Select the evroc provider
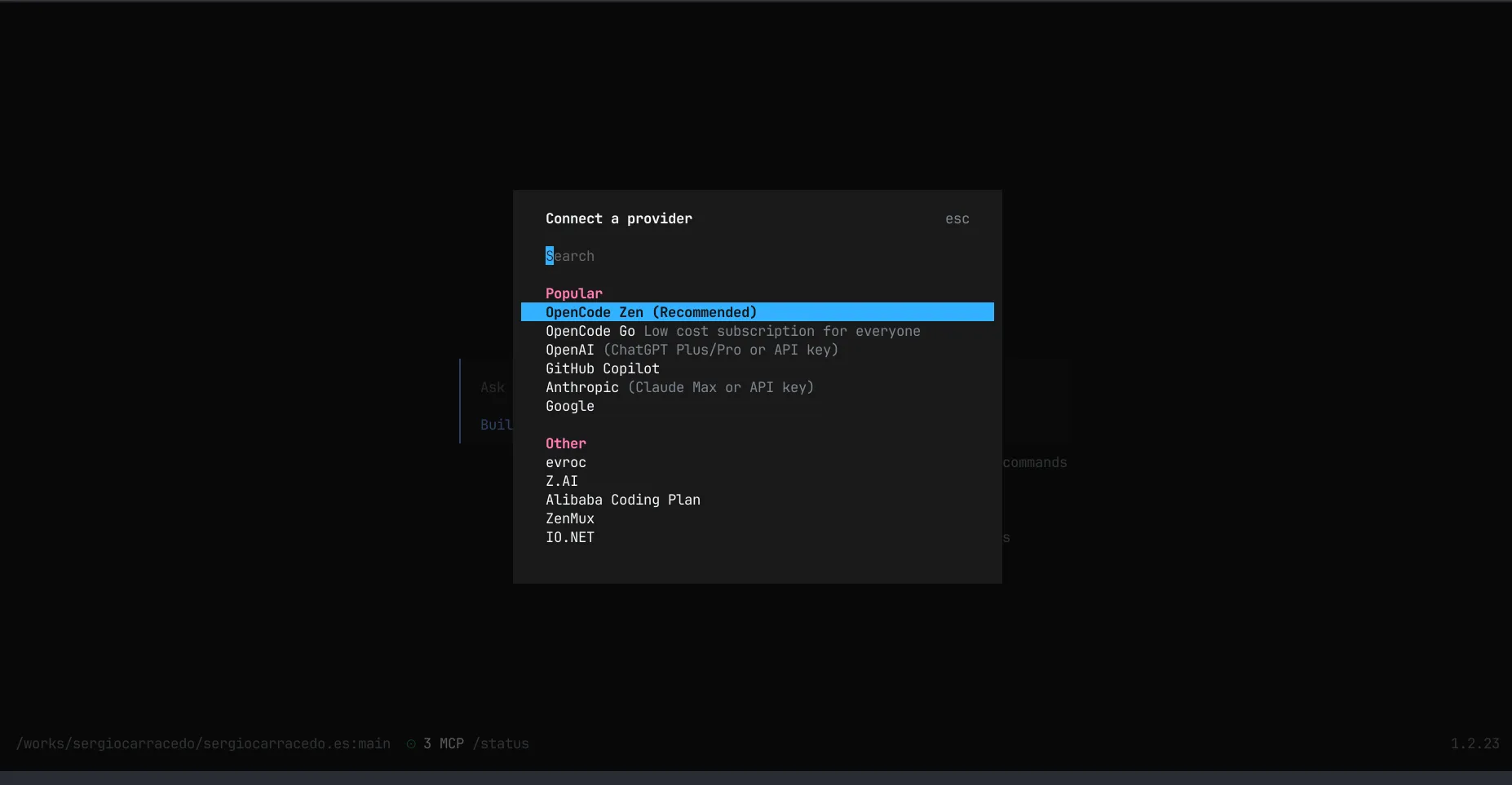Screen dimensions: 1512x785 click(x=565, y=462)
